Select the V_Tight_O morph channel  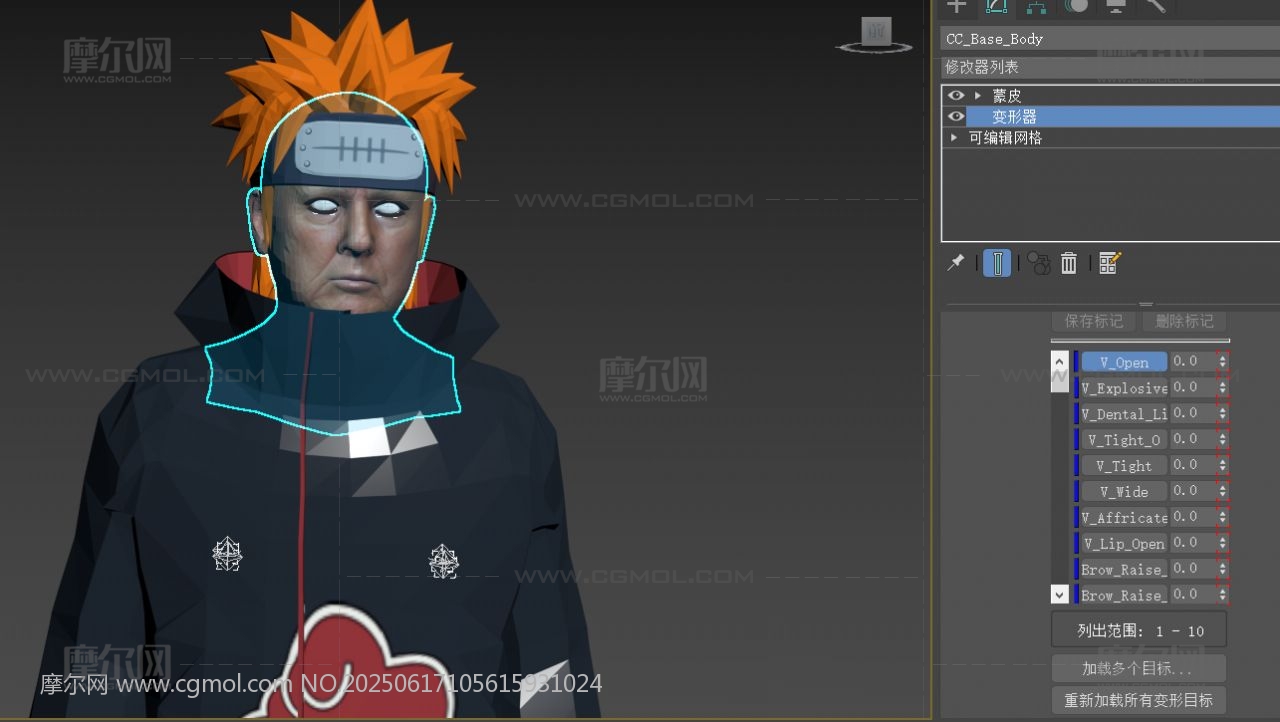(1124, 440)
